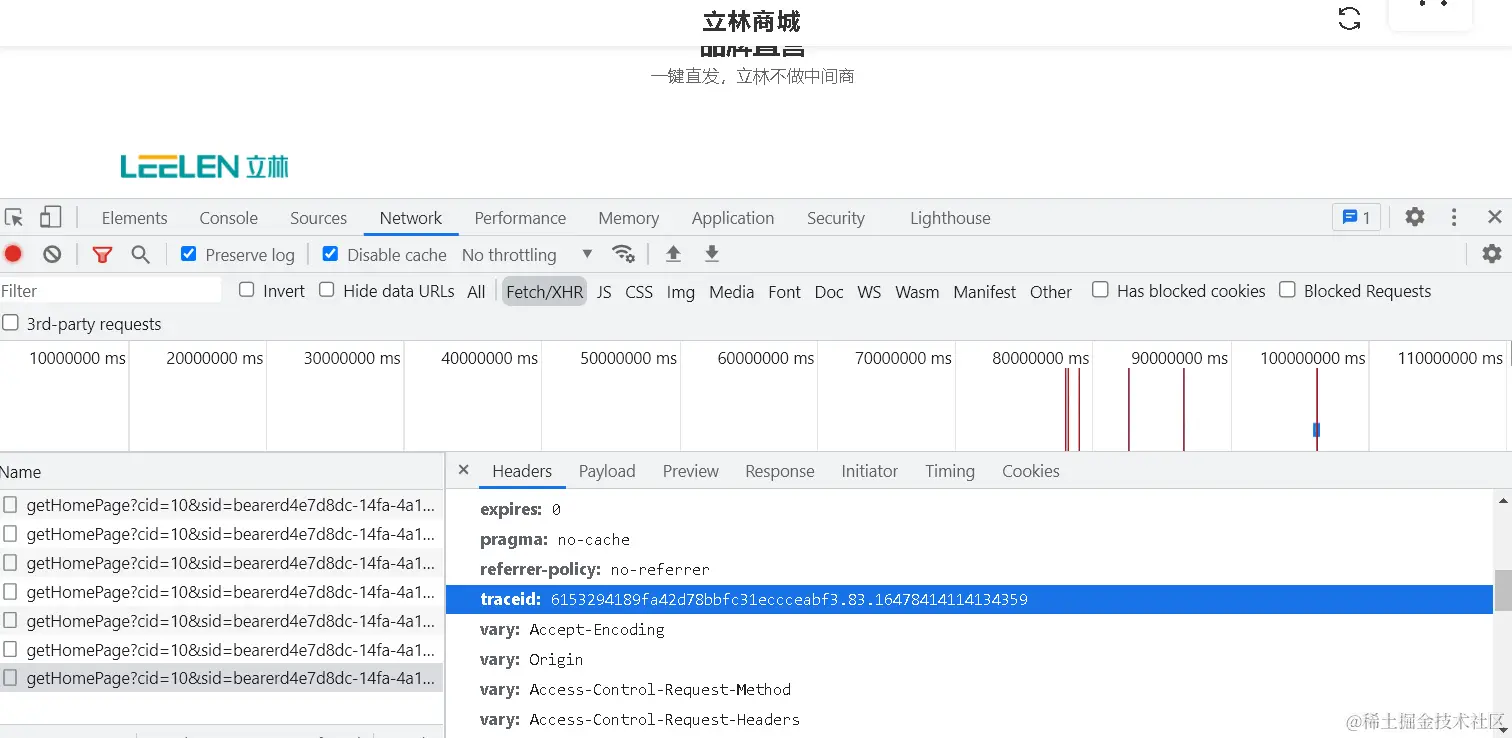Uncheck the Disable cache checkbox
This screenshot has height=738, width=1512.
pos(330,254)
